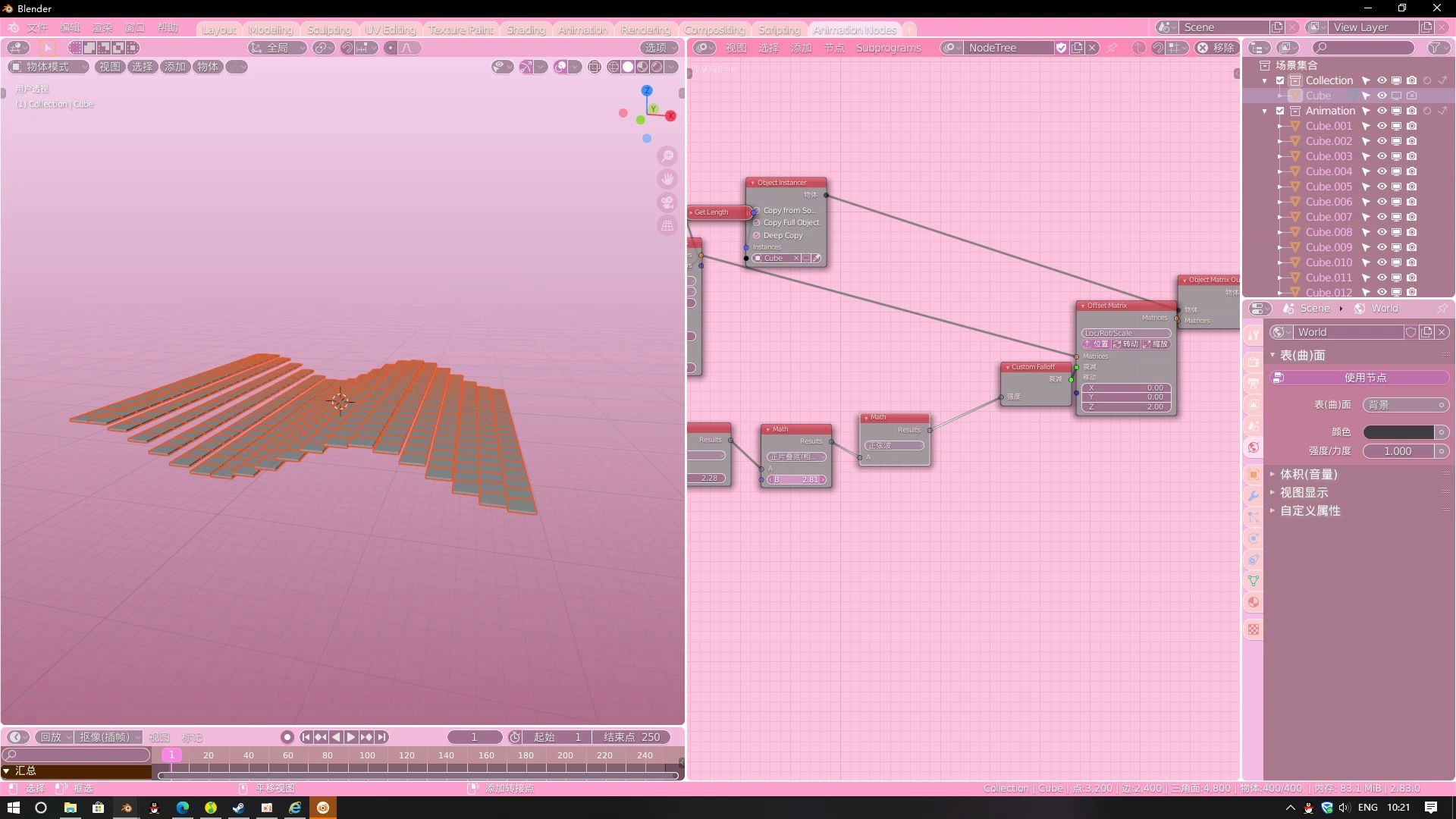Click the Steam icon in taskbar
Screen dimensions: 1456x819
[x=238, y=808]
